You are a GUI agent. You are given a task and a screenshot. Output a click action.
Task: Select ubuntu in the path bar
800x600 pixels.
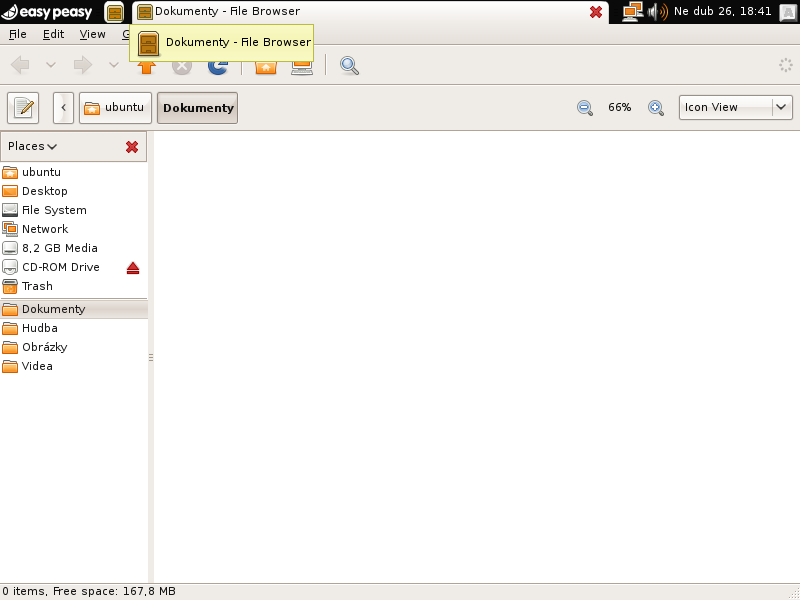tap(115, 108)
